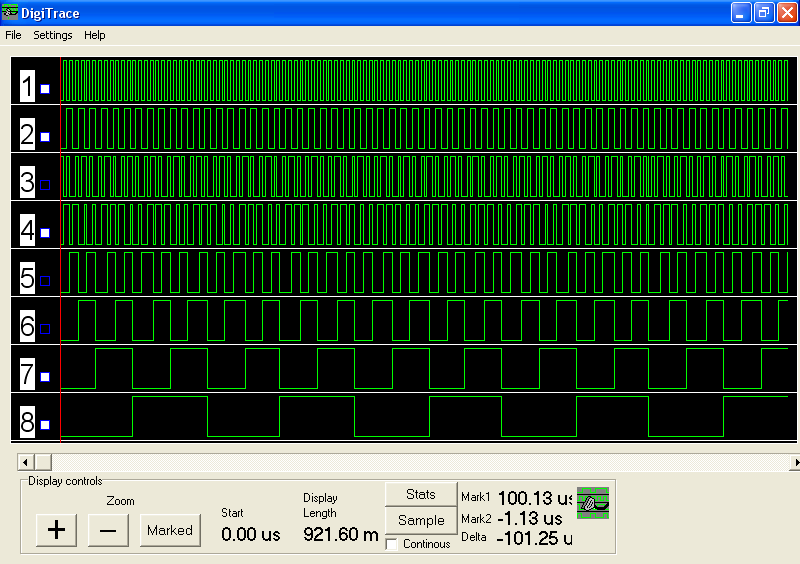Click the Display controls group label

point(65,481)
